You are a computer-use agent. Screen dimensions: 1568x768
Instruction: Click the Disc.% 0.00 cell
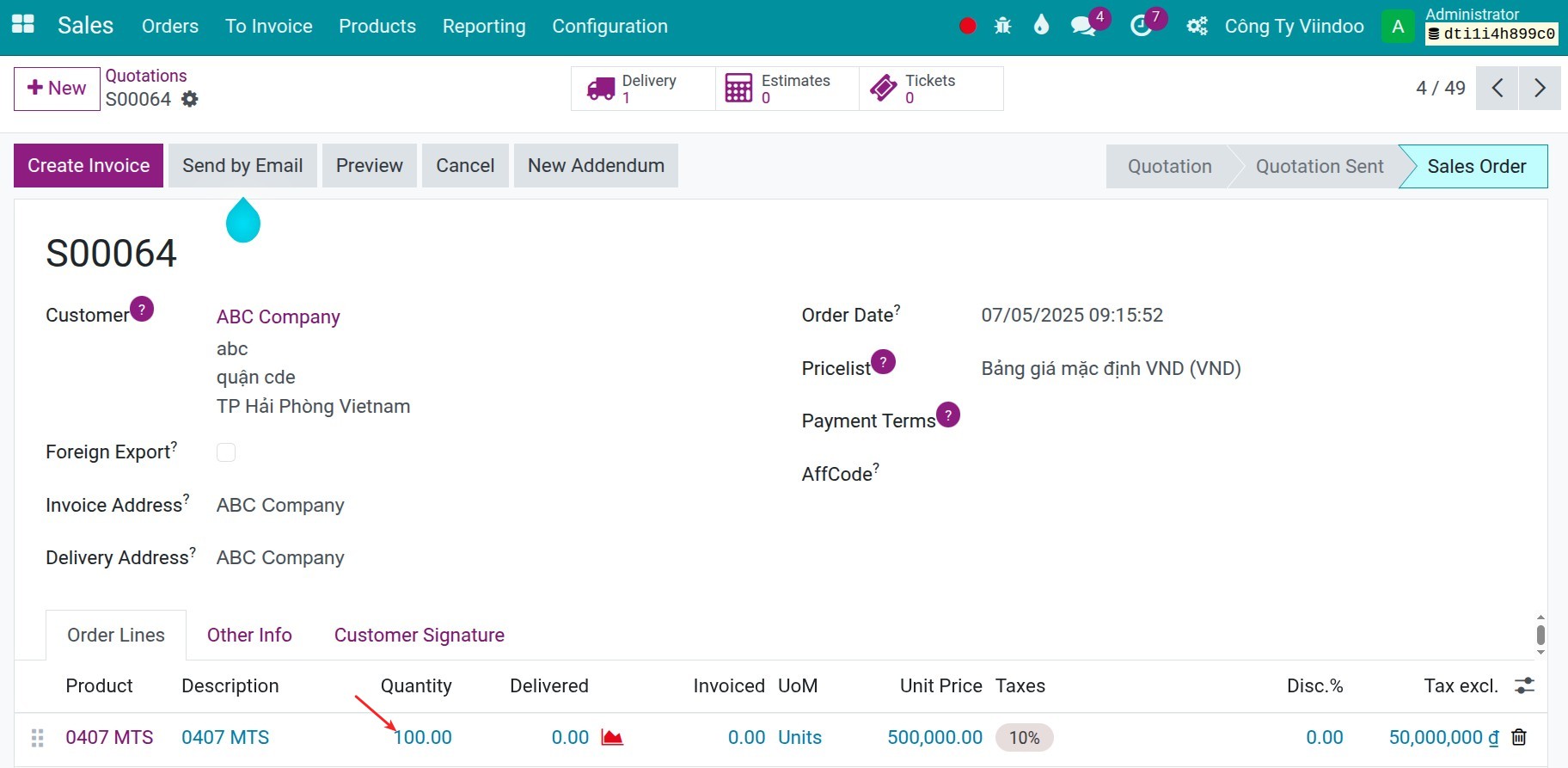coord(1324,737)
